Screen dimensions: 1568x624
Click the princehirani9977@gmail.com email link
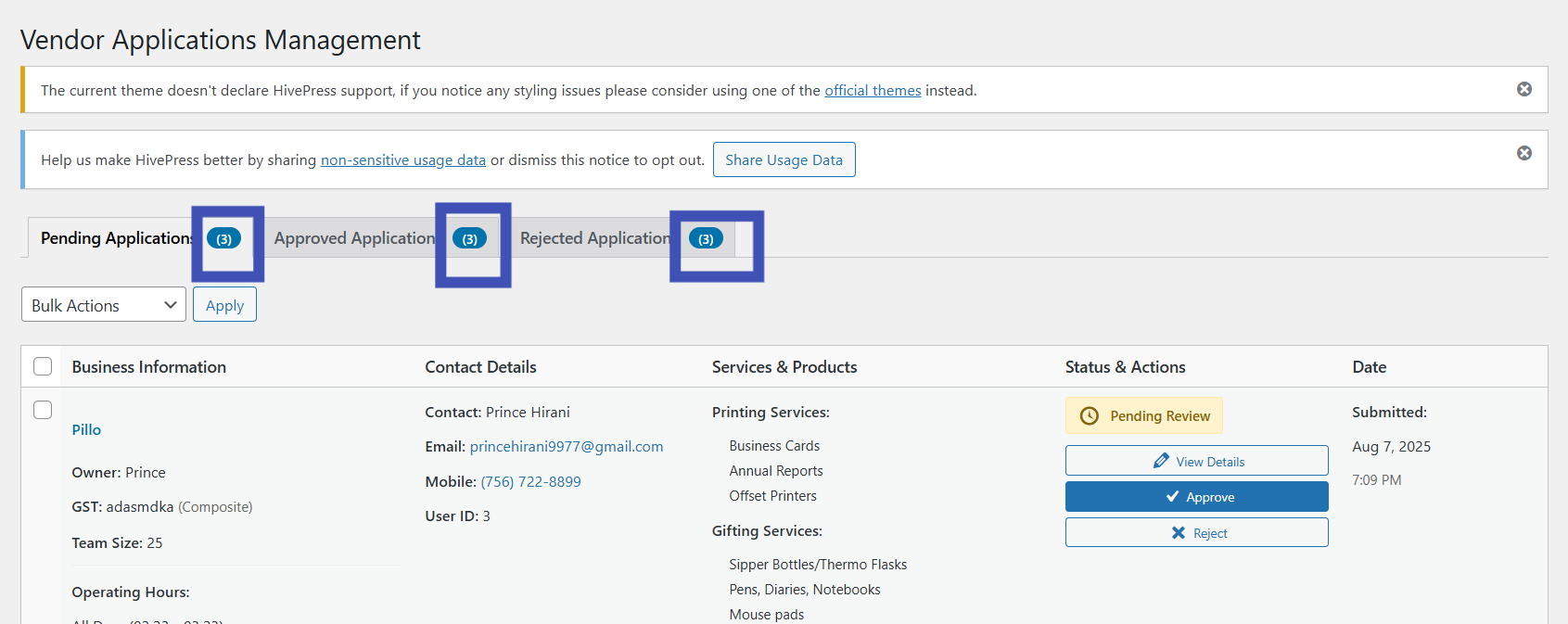[566, 447]
